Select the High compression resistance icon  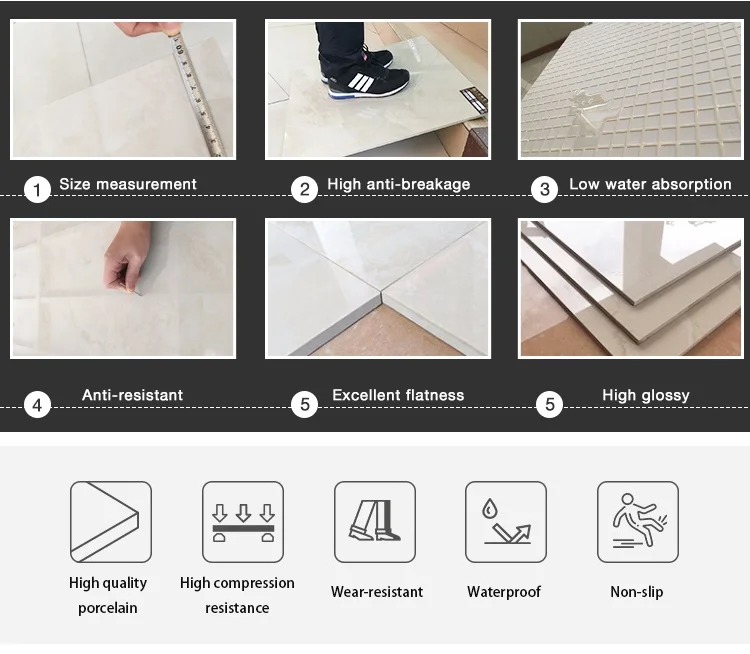pyautogui.click(x=243, y=521)
